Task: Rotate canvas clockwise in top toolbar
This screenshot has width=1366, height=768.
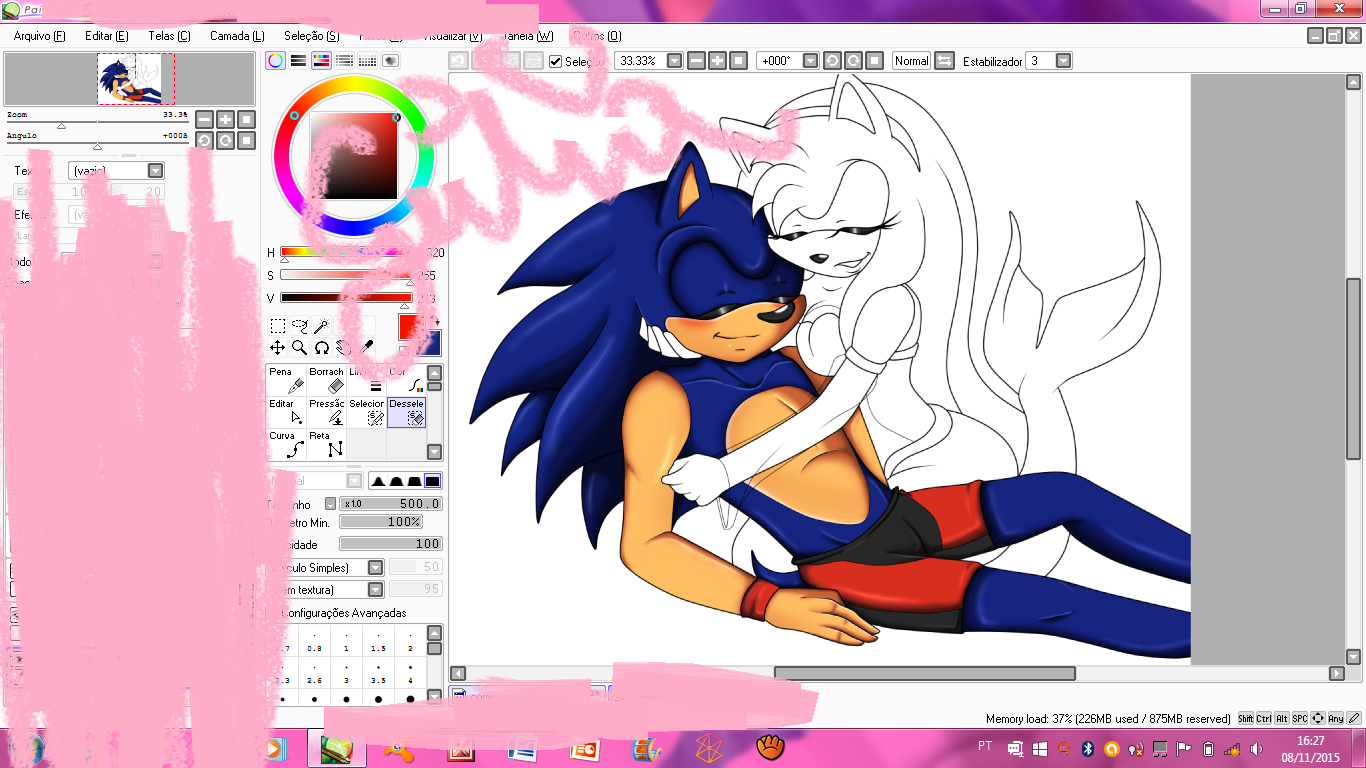Action: click(853, 61)
